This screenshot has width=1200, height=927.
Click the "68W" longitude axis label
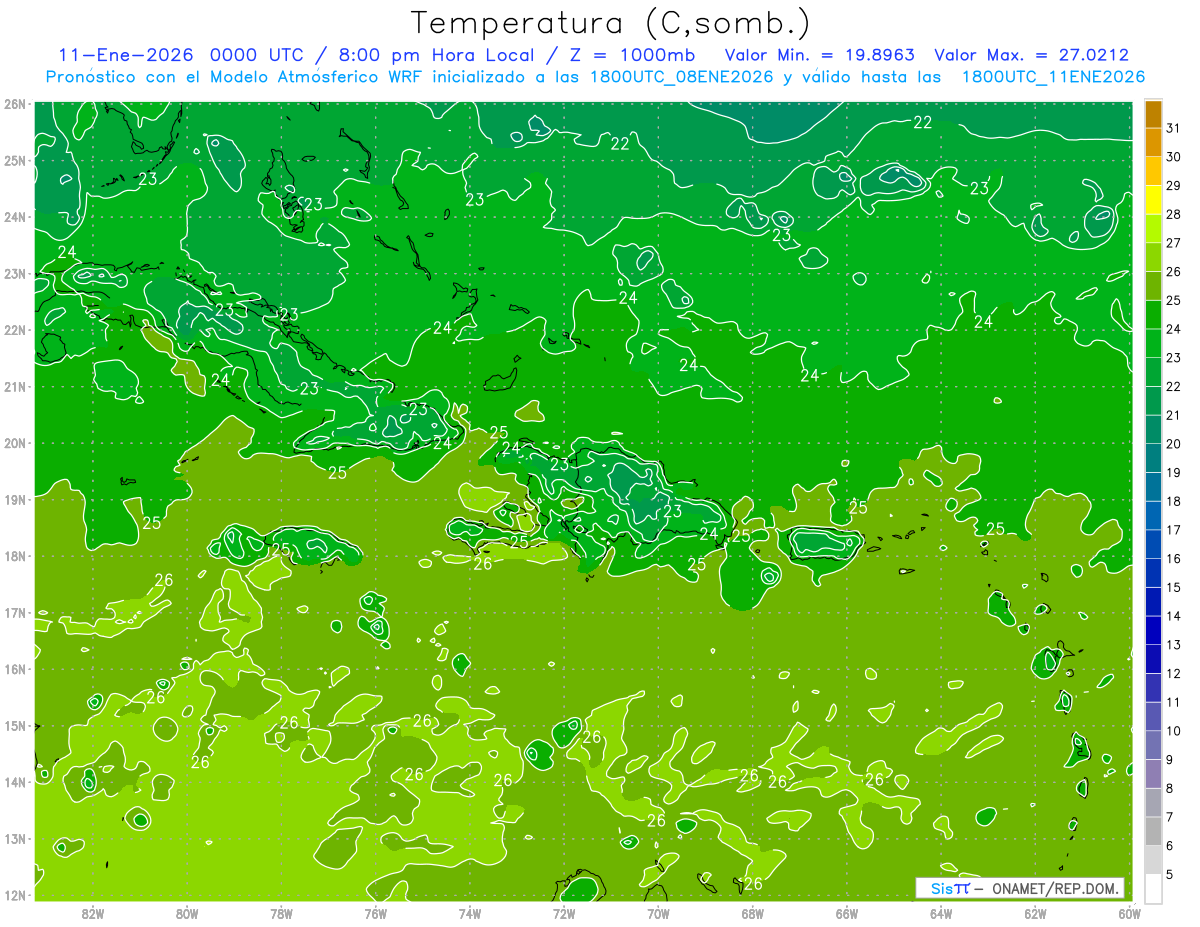coord(753,913)
